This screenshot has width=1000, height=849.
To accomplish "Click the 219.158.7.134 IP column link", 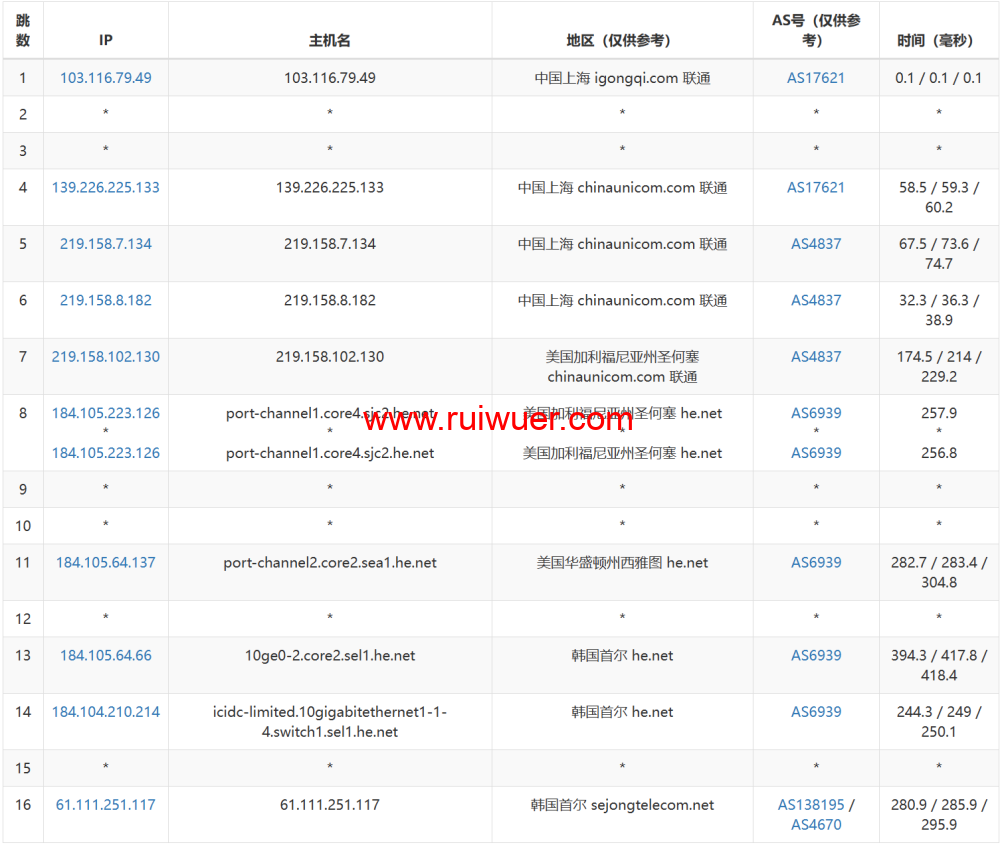I will click(105, 244).
